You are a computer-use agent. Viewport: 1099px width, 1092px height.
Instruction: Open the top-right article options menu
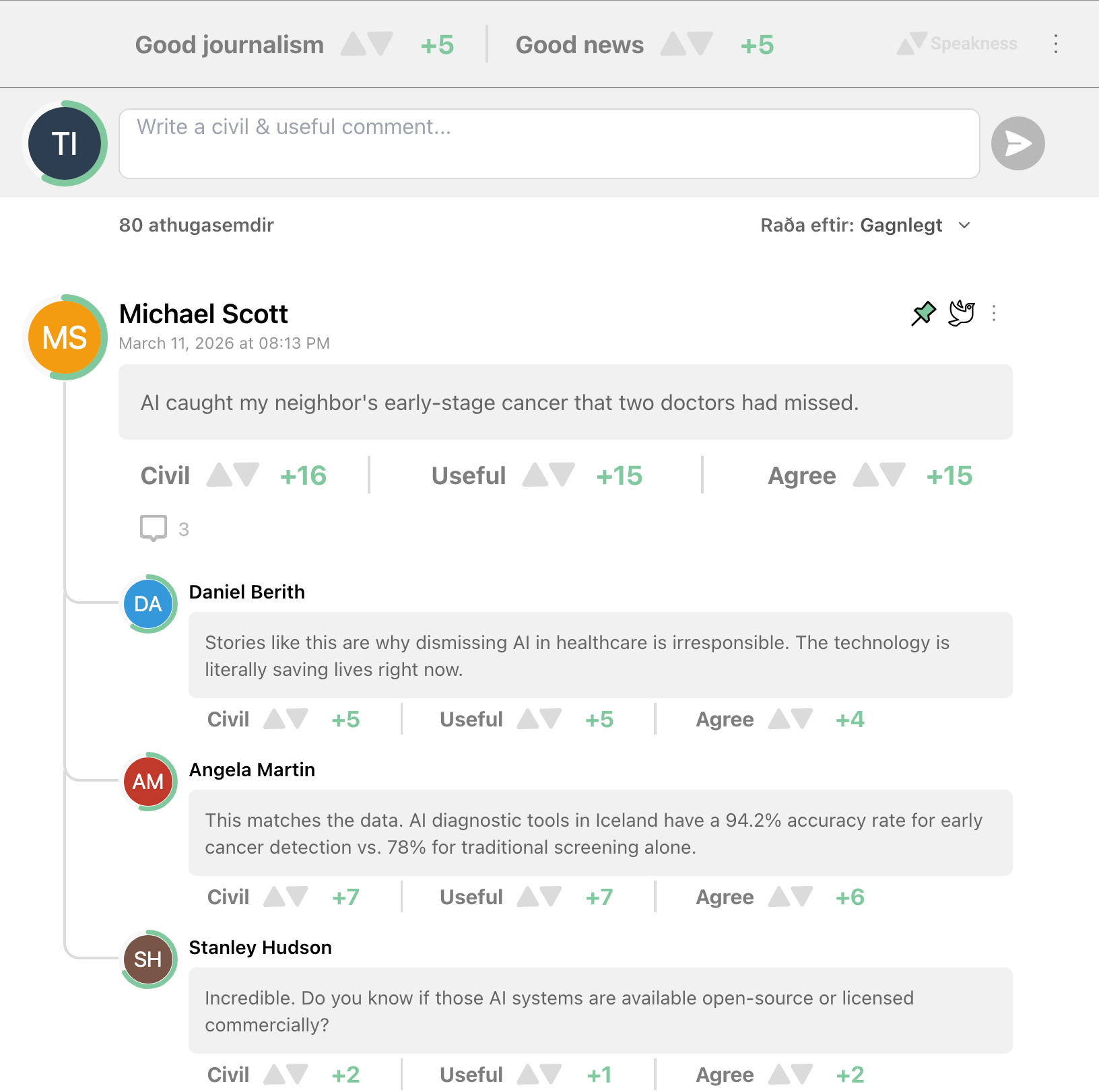pos(1055,44)
